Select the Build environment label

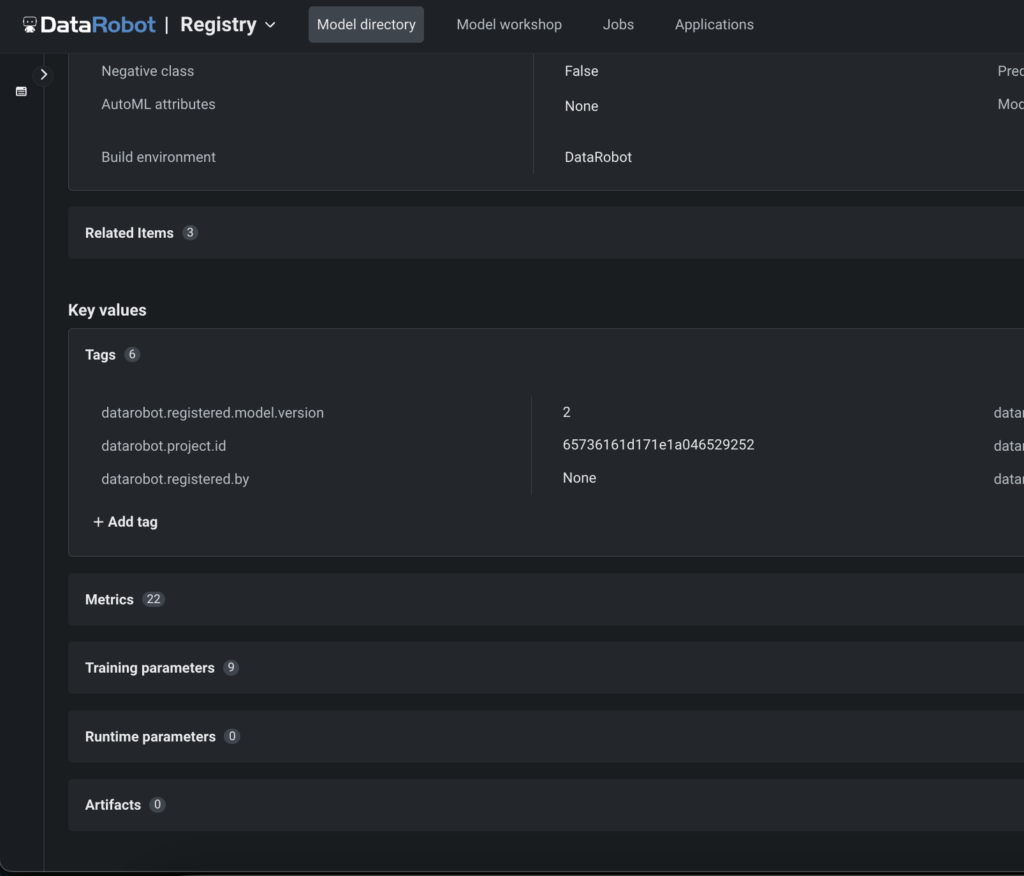pyautogui.click(x=158, y=157)
